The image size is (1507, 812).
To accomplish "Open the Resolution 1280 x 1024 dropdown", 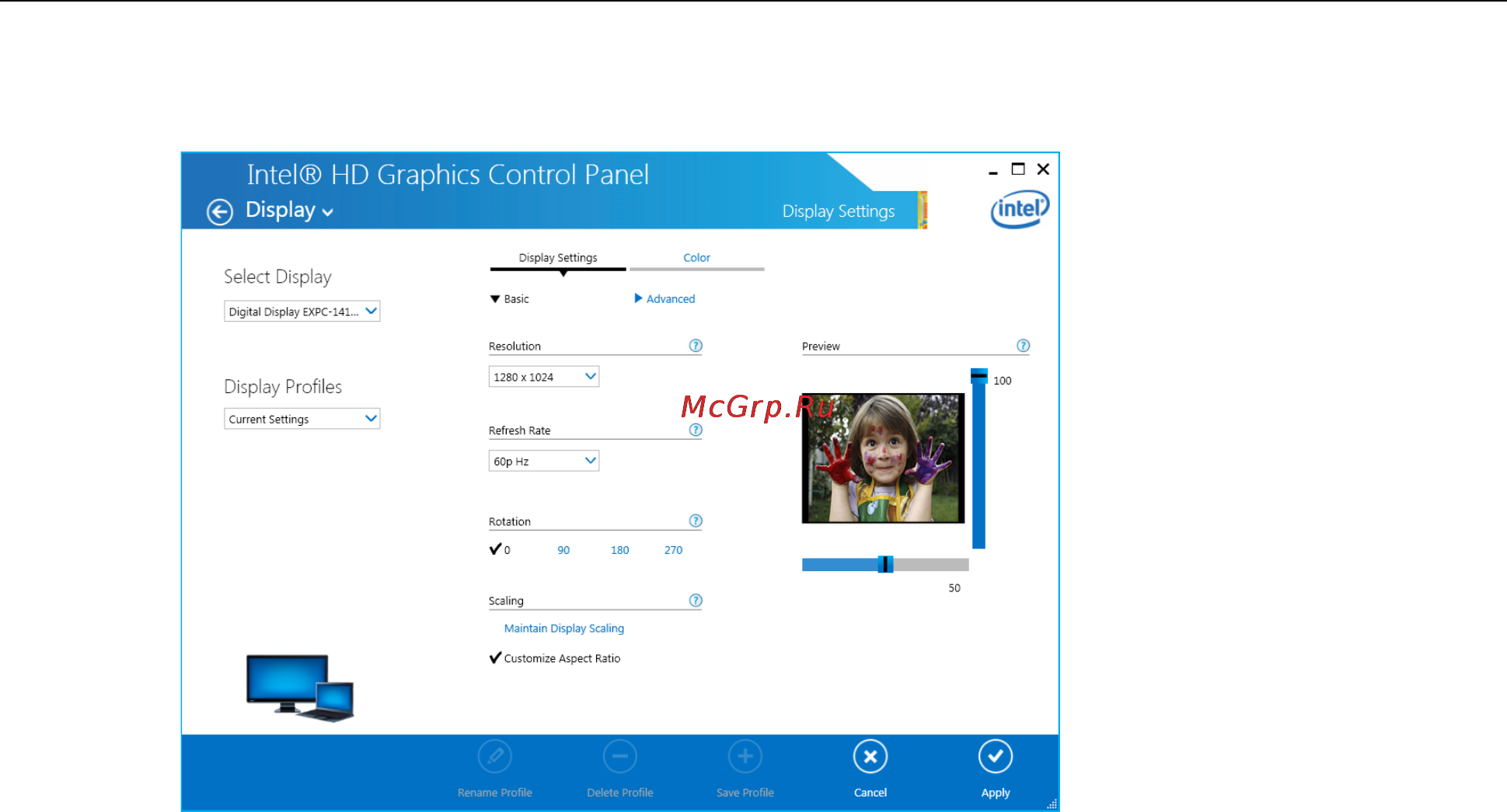I will tap(544, 377).
